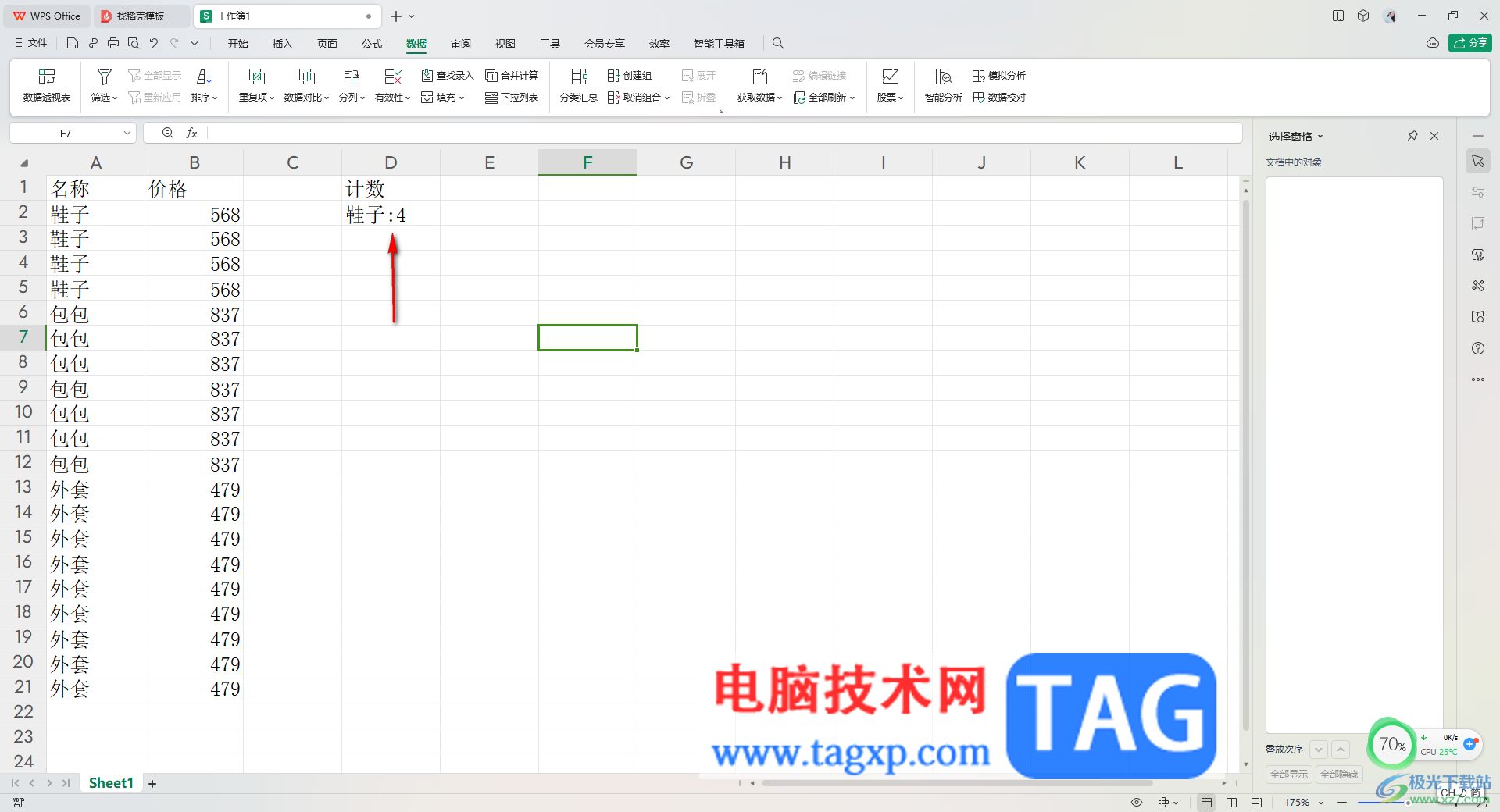Expand the 选择窗格 pane title dropdown

point(1320,137)
